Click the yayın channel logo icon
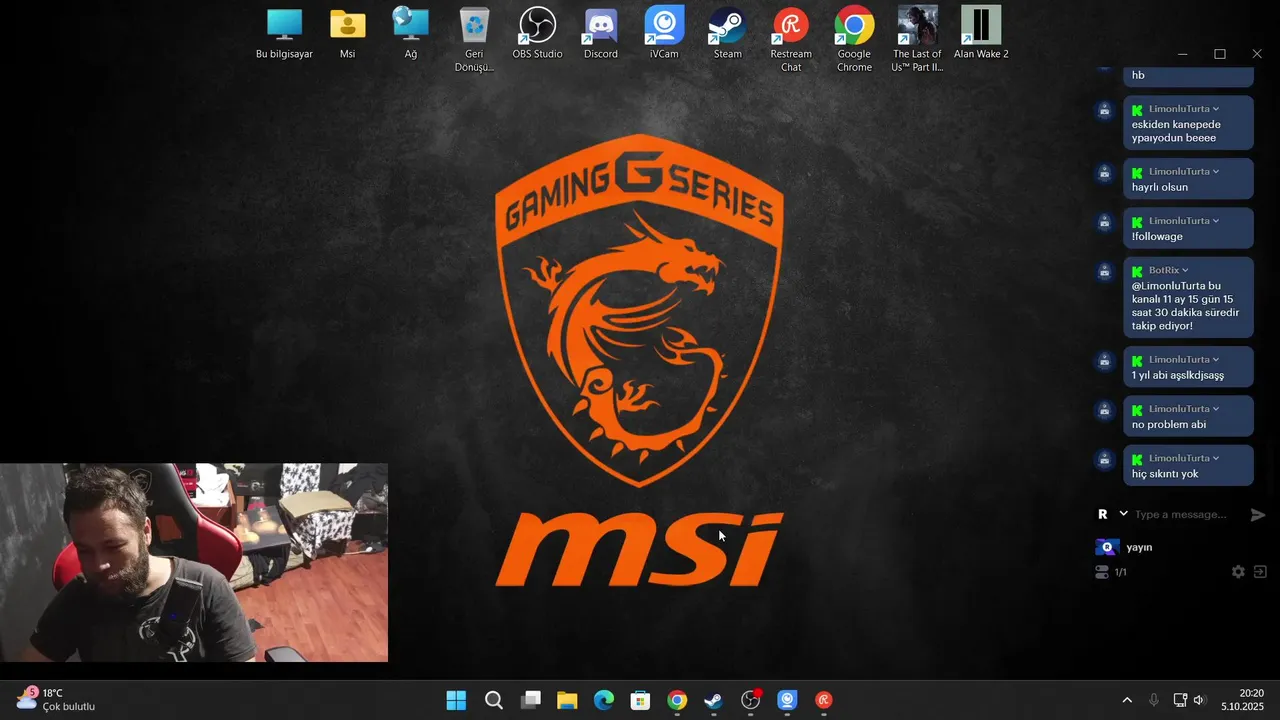This screenshot has width=1280, height=720. (1106, 547)
